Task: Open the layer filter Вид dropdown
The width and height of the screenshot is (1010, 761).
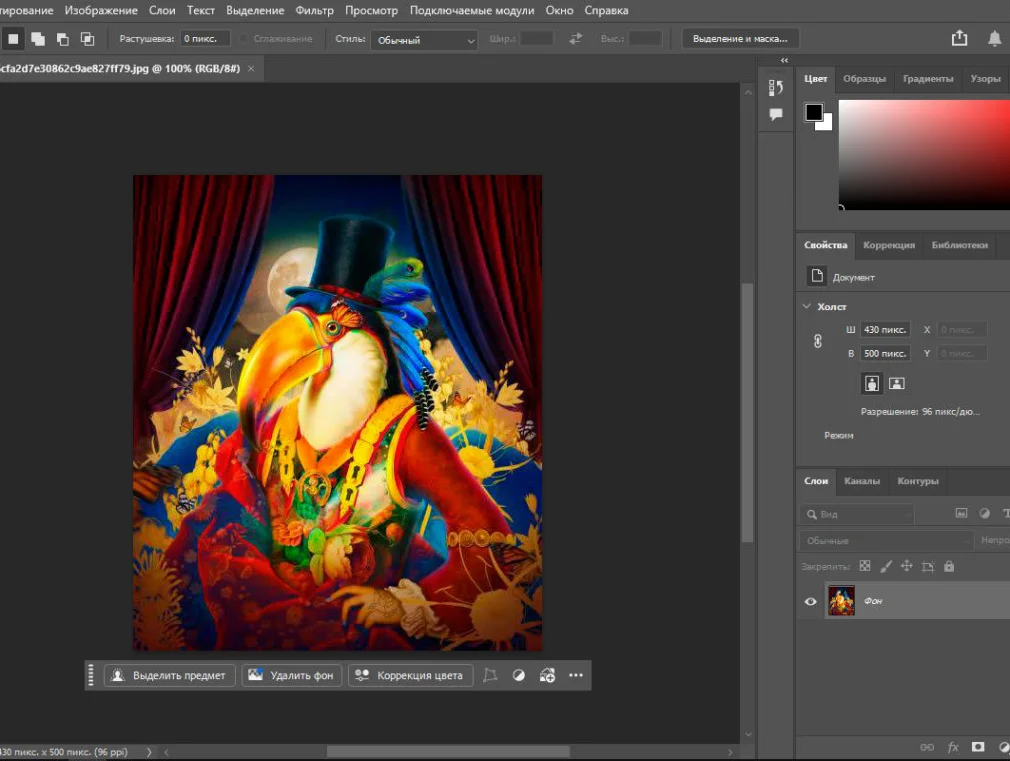Action: 858,514
